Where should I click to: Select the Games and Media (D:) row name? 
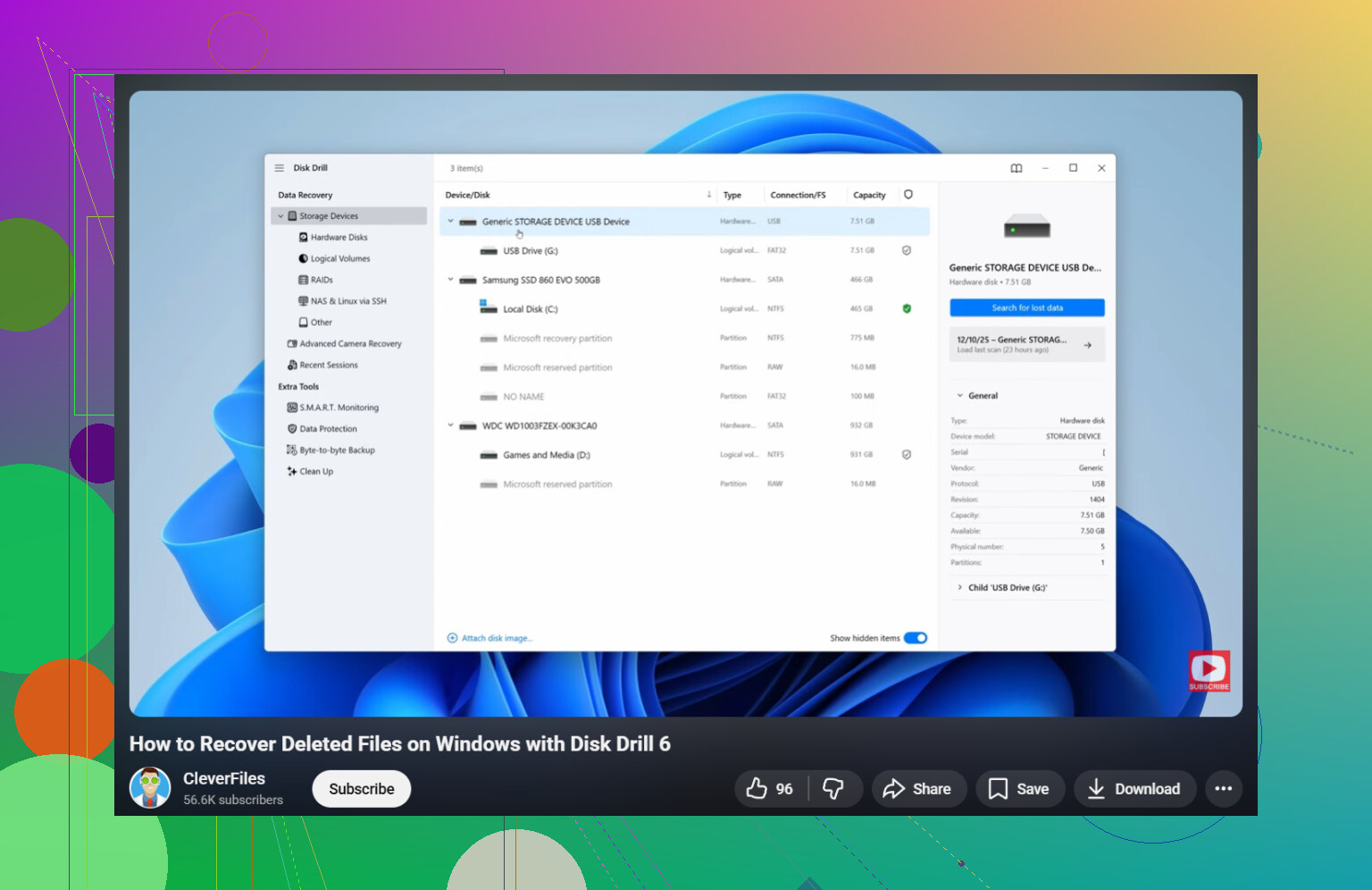point(547,455)
